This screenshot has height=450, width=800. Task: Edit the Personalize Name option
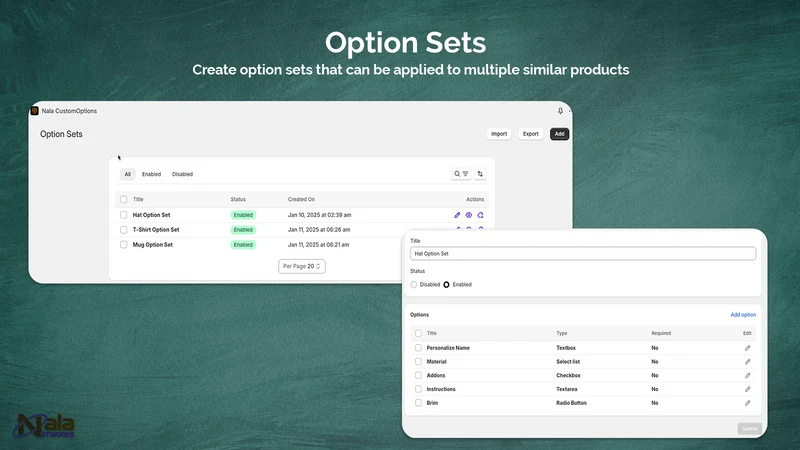click(x=747, y=348)
